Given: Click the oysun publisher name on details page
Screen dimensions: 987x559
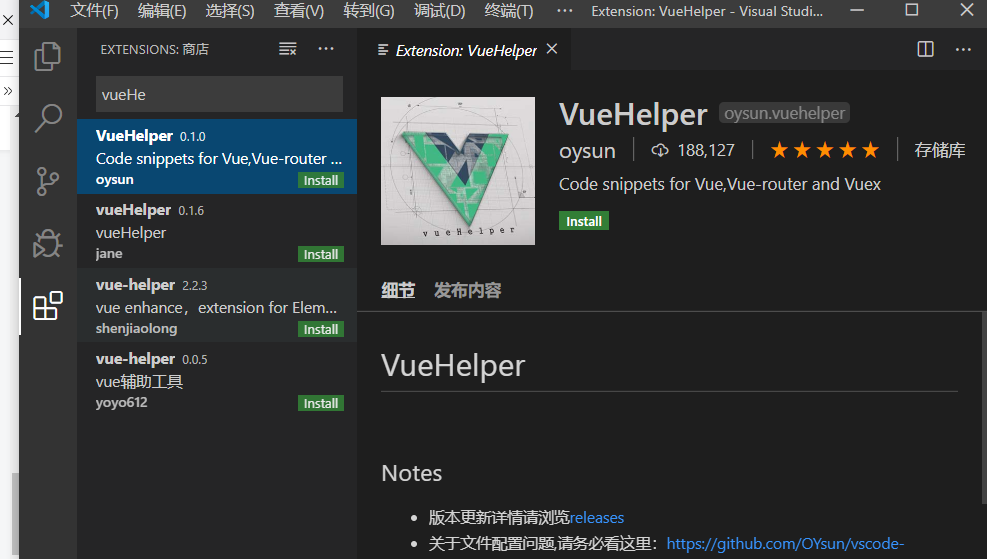Looking at the screenshot, I should 587,151.
